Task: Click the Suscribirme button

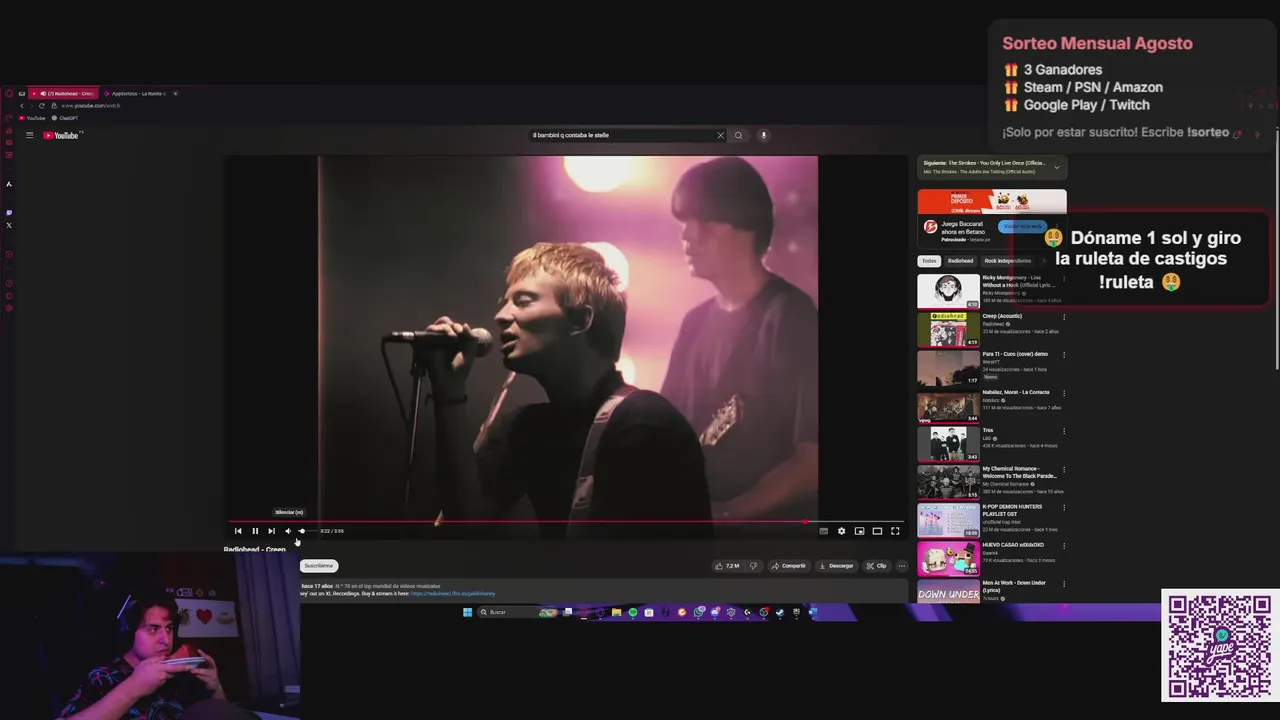Action: pos(319,566)
